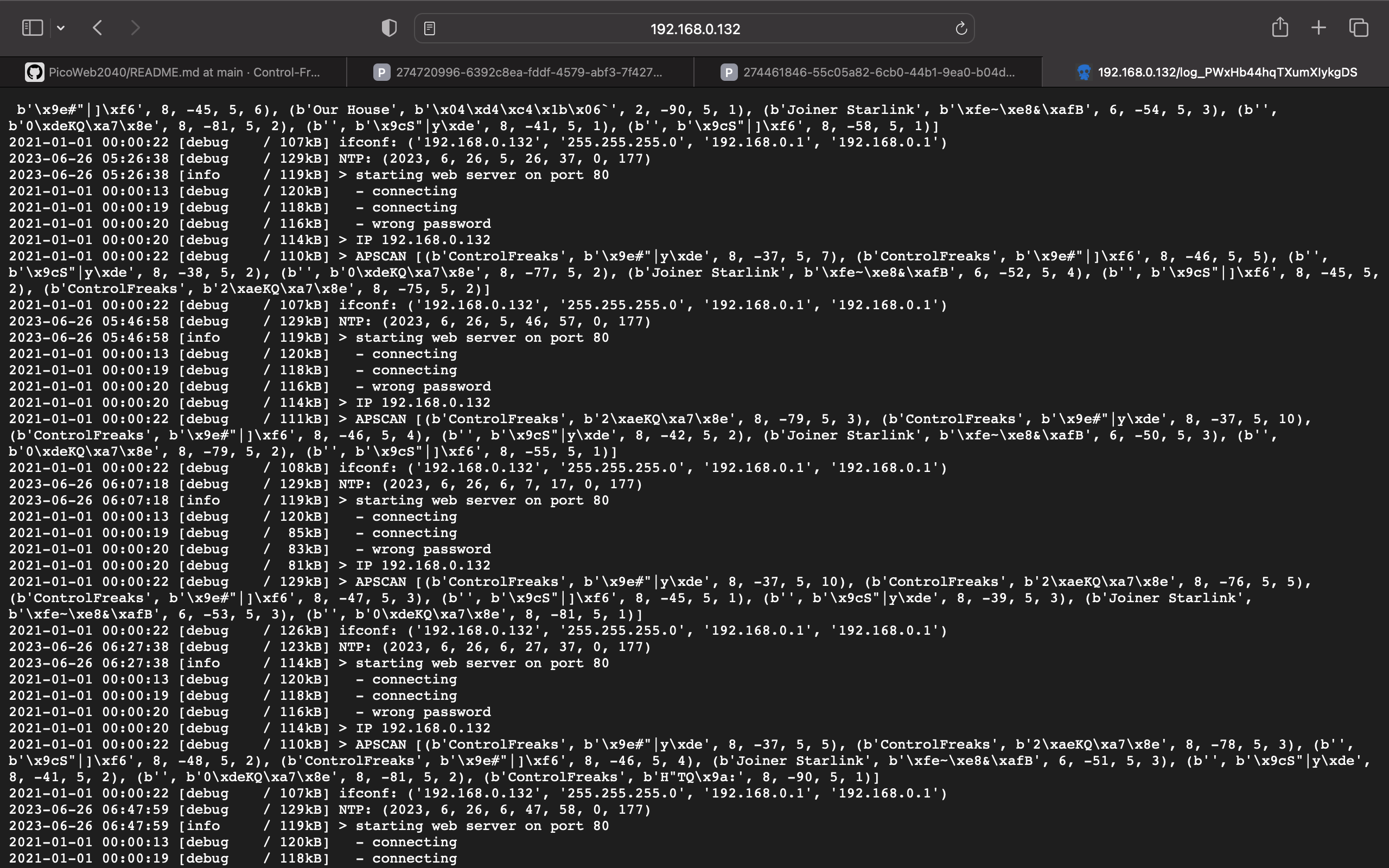1389x868 pixels.
Task: Switch to Pastebin tab 274461846-55c05a82
Action: [872, 72]
